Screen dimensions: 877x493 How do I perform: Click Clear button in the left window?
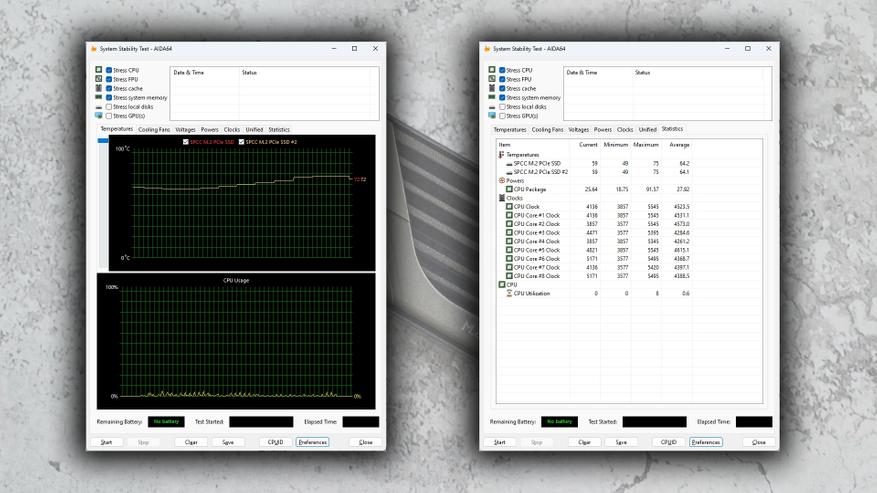pyautogui.click(x=191, y=442)
